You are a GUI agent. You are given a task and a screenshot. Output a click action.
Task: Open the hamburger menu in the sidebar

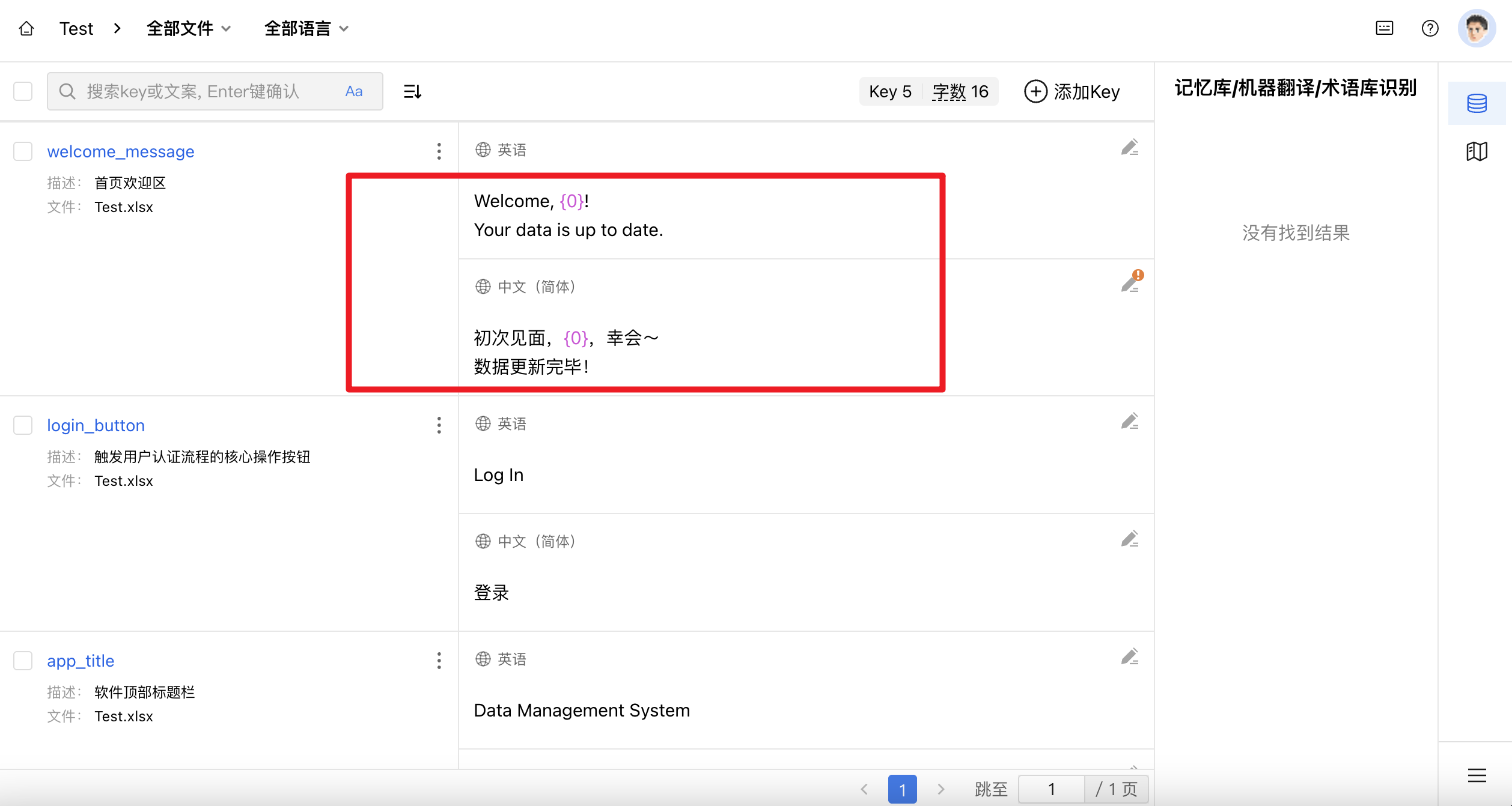(x=1477, y=775)
